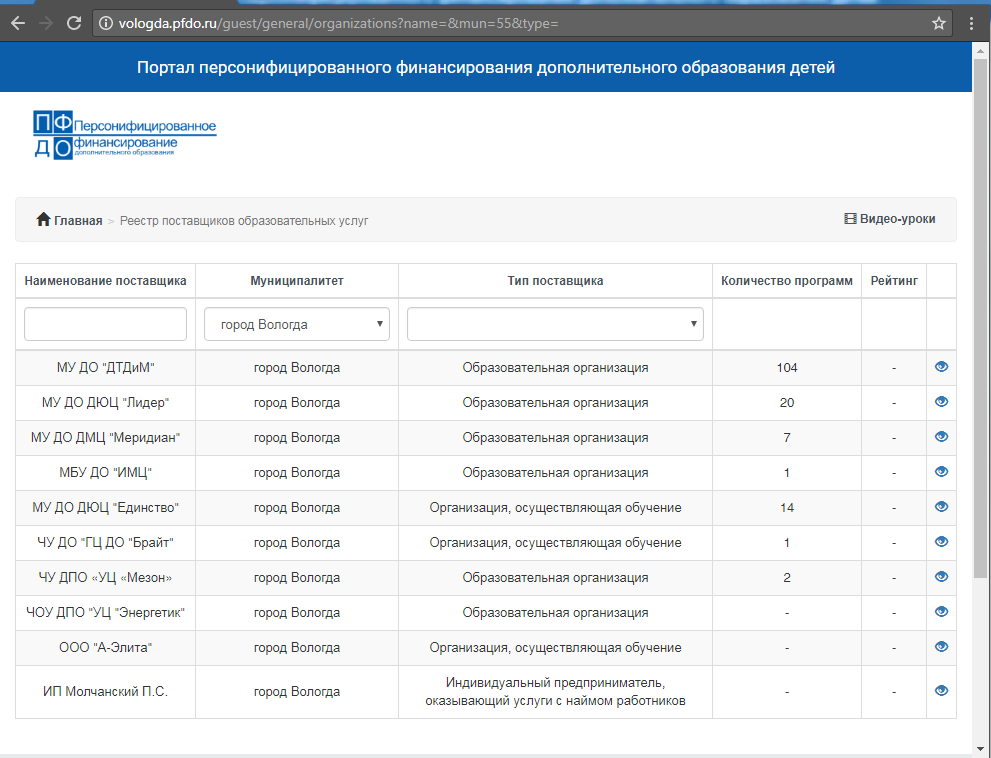Open eye icon for ЧУ ДПО «УЦ «Мезон»
Image resolution: width=991 pixels, height=758 pixels.
[x=941, y=577]
